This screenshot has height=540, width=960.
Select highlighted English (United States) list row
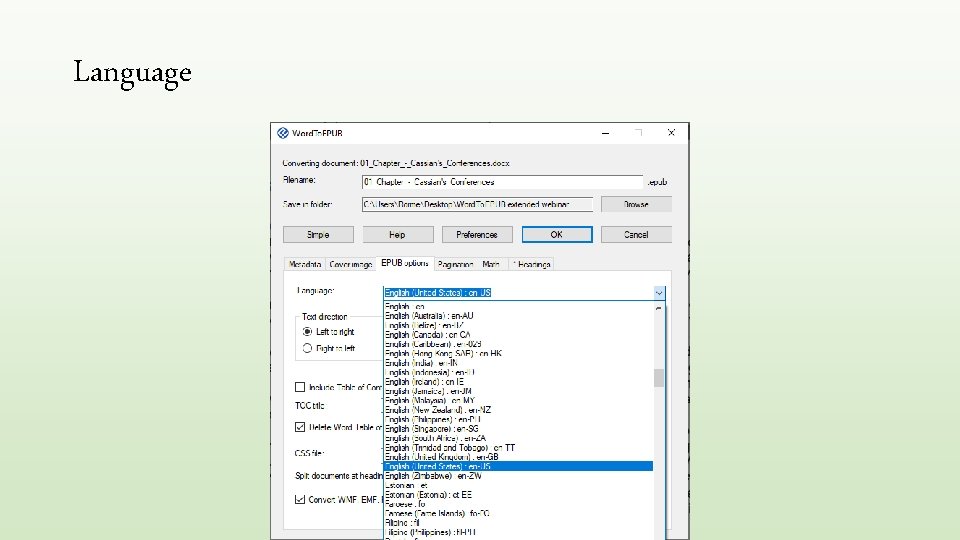pos(518,467)
